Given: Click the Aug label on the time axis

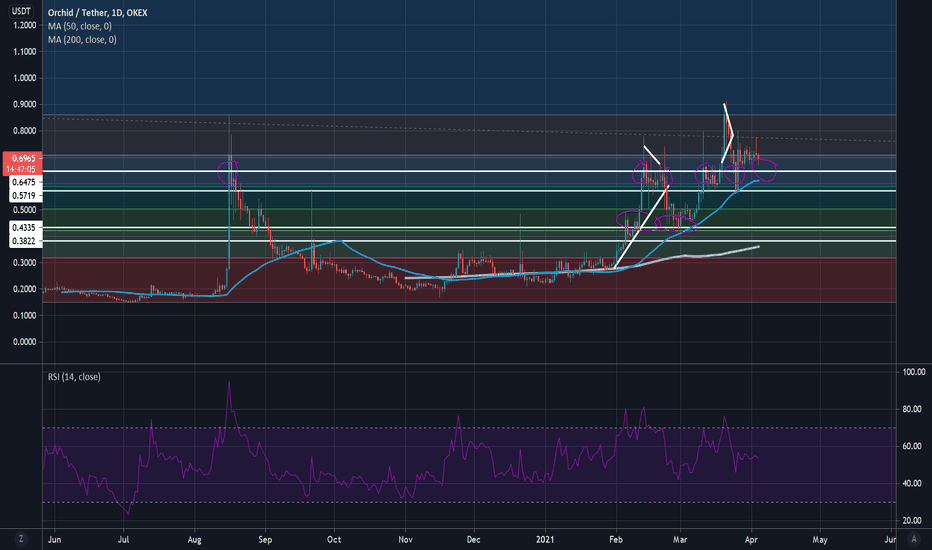Looking at the screenshot, I should click(x=194, y=540).
